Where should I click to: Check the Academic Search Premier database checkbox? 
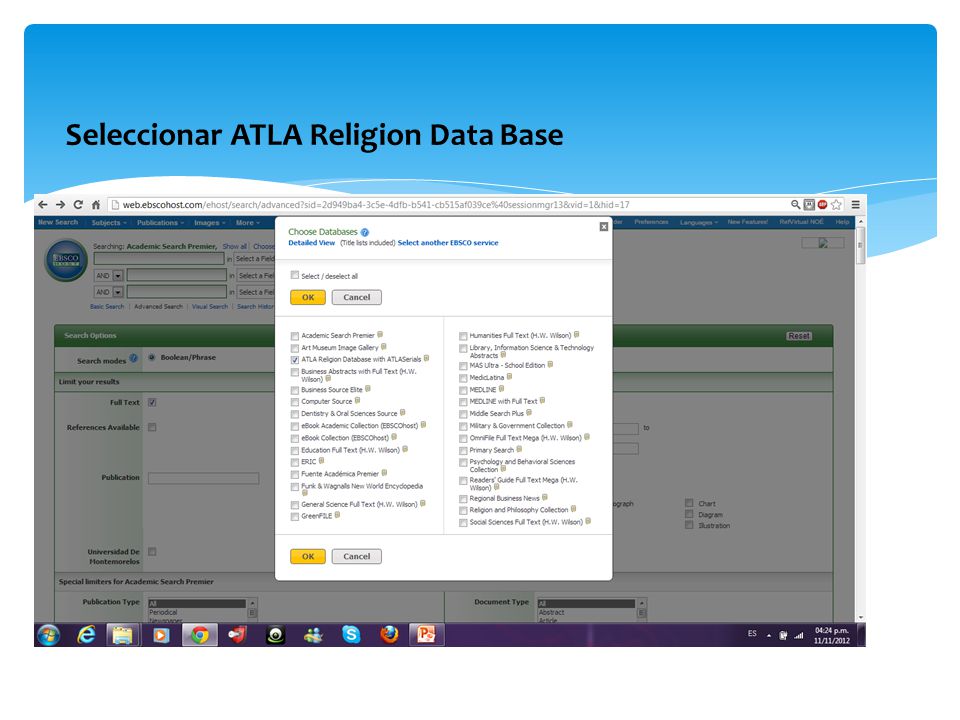pos(295,336)
